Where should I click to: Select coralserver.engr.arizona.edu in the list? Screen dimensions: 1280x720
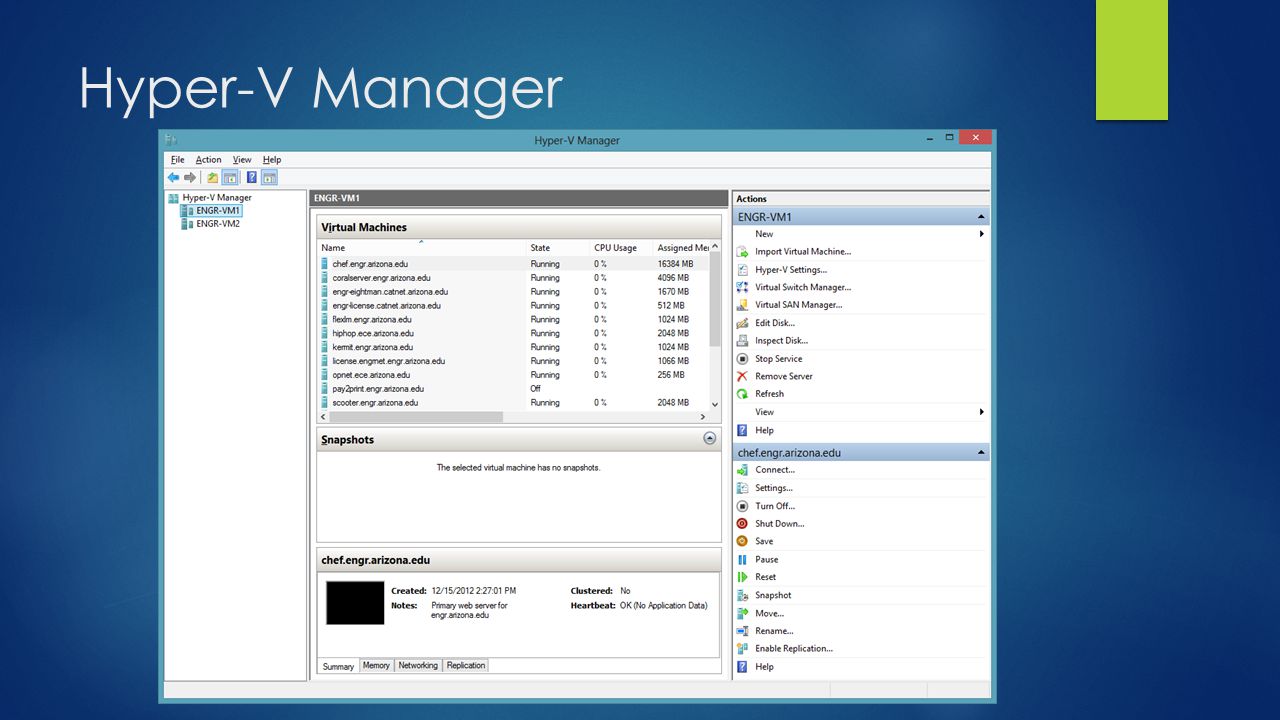(514, 278)
